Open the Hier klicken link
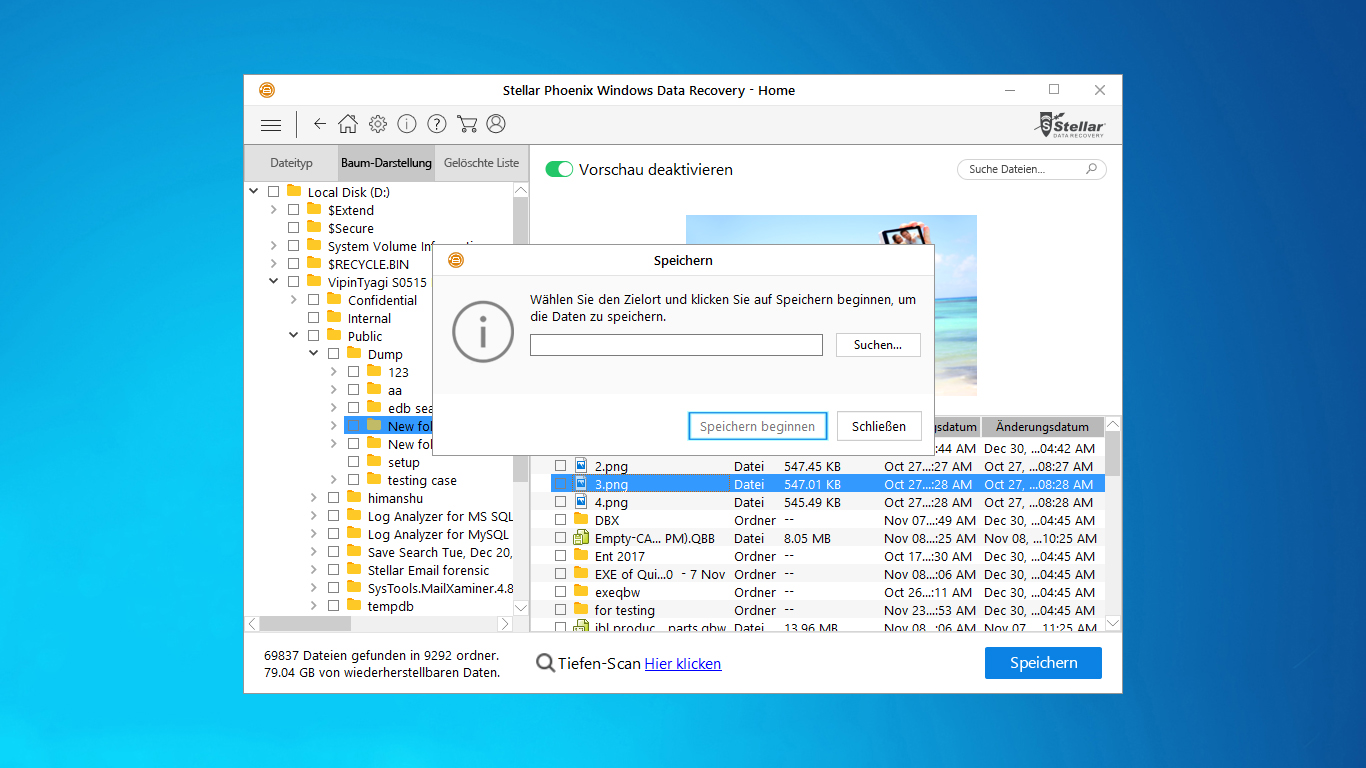 (x=683, y=664)
